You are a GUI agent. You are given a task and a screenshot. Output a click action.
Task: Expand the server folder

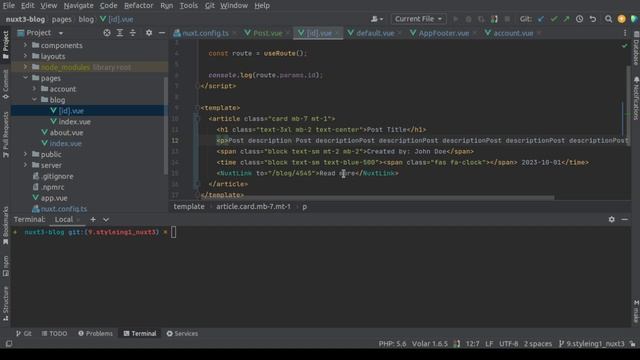(x=25, y=165)
